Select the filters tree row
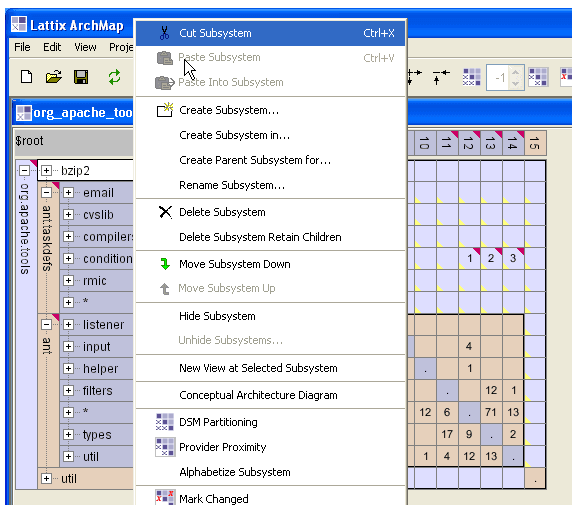The height and width of the screenshot is (505, 572). tap(97, 390)
